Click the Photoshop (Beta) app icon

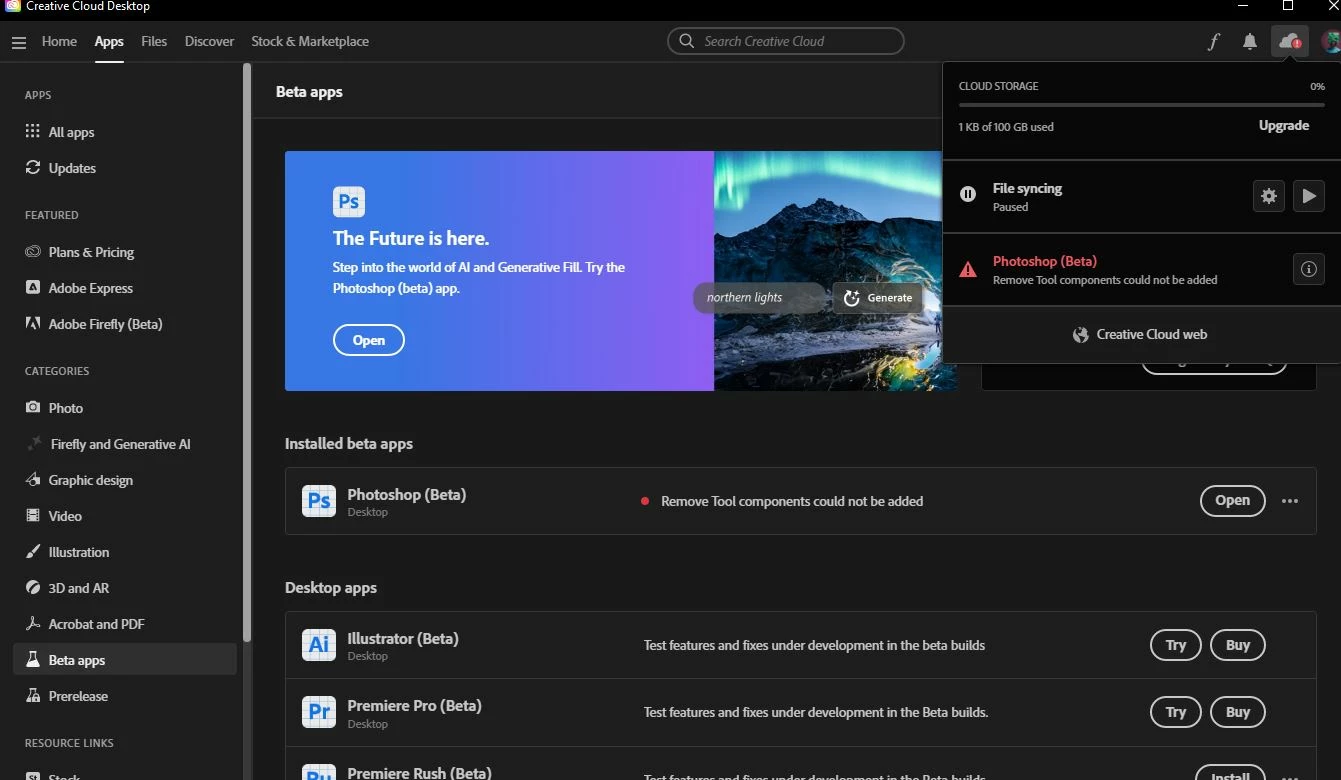pyautogui.click(x=319, y=501)
